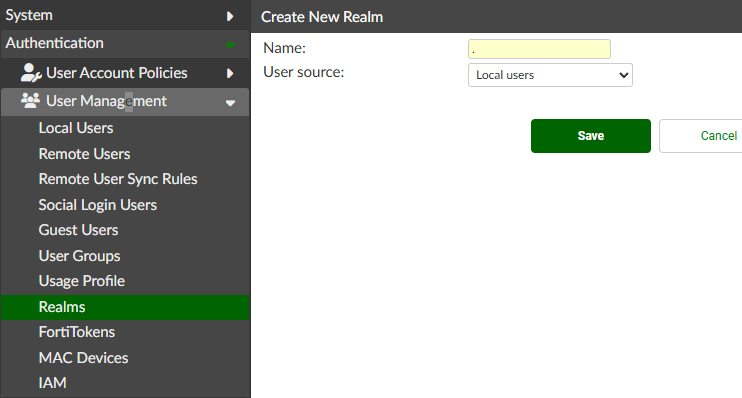
Task: Click the "Name:" label
Action: [284, 48]
